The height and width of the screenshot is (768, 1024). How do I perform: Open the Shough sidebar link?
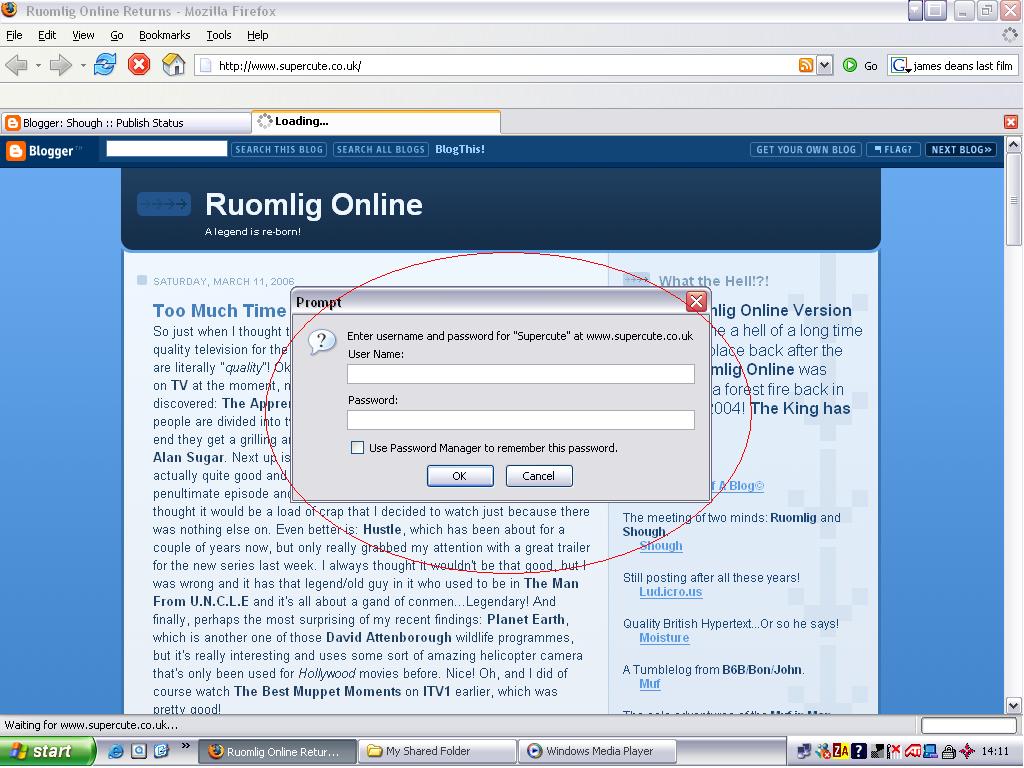[x=661, y=546]
